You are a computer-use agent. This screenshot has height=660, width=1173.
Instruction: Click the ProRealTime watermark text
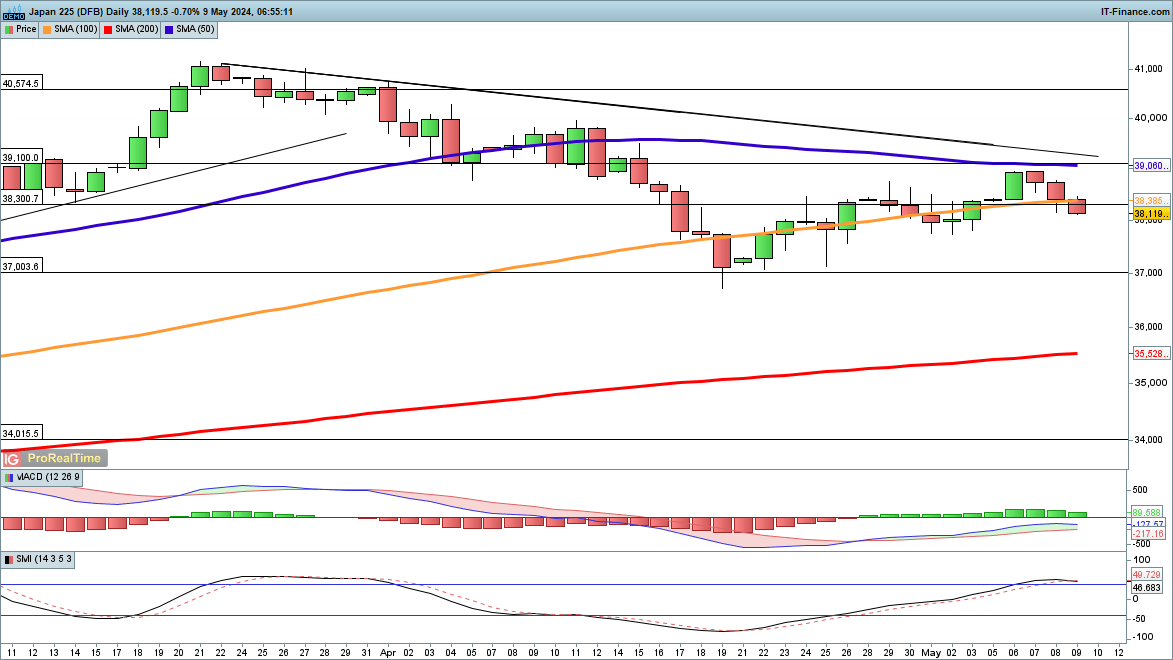point(64,458)
